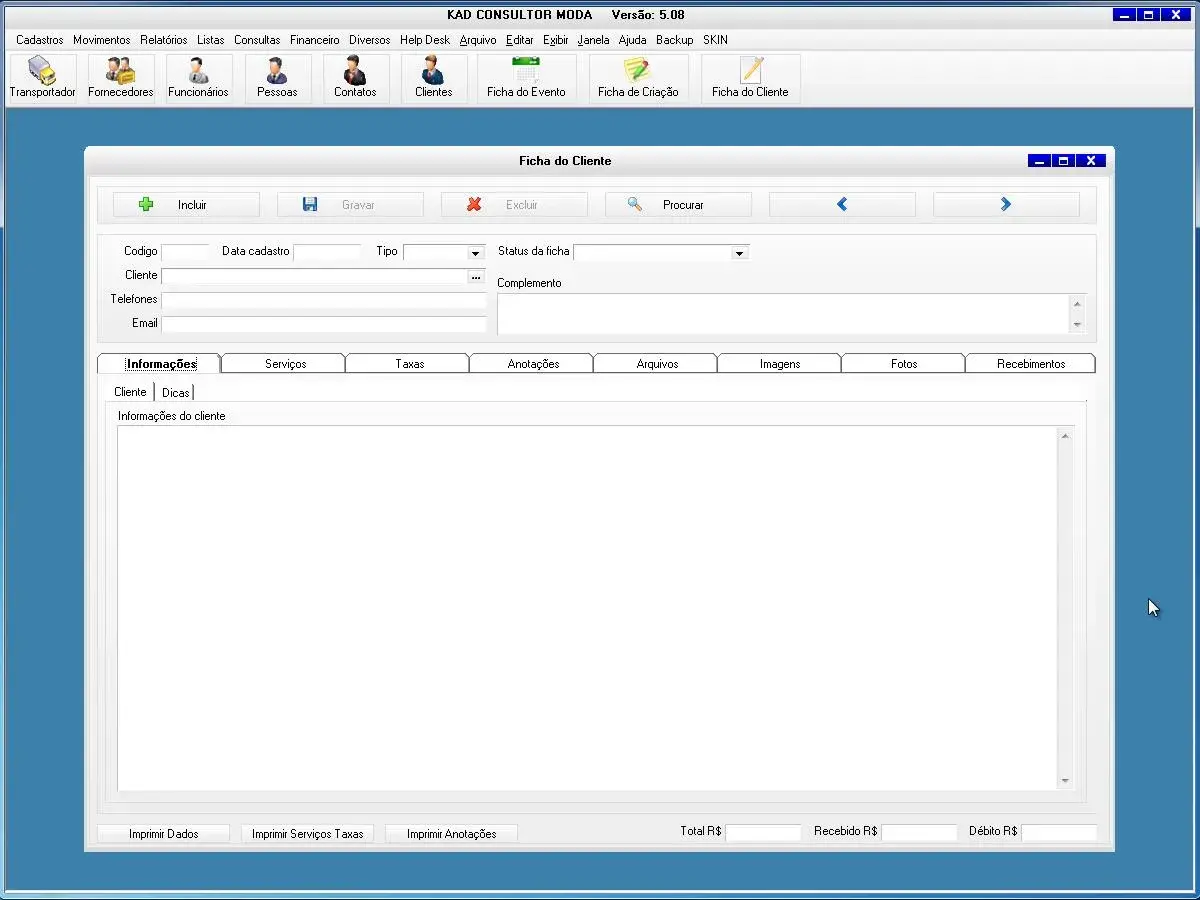This screenshot has width=1200, height=900.
Task: Switch to the Serviços tab
Action: (285, 364)
